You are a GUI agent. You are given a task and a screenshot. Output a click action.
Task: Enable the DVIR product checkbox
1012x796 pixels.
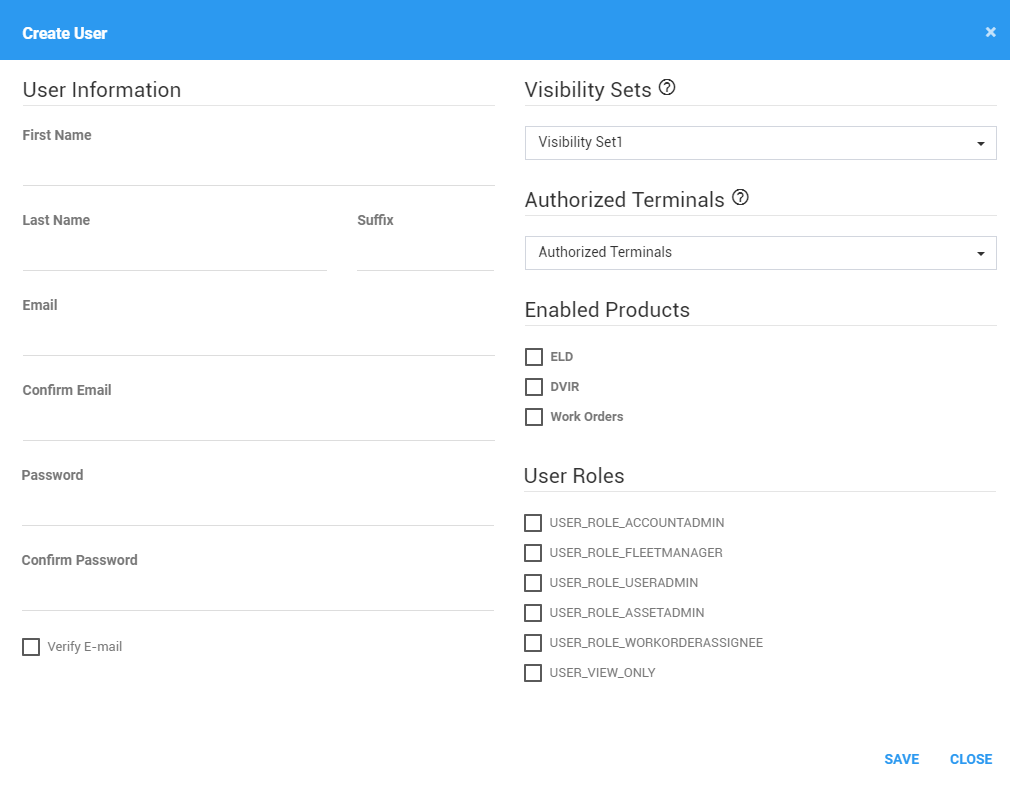(x=534, y=387)
